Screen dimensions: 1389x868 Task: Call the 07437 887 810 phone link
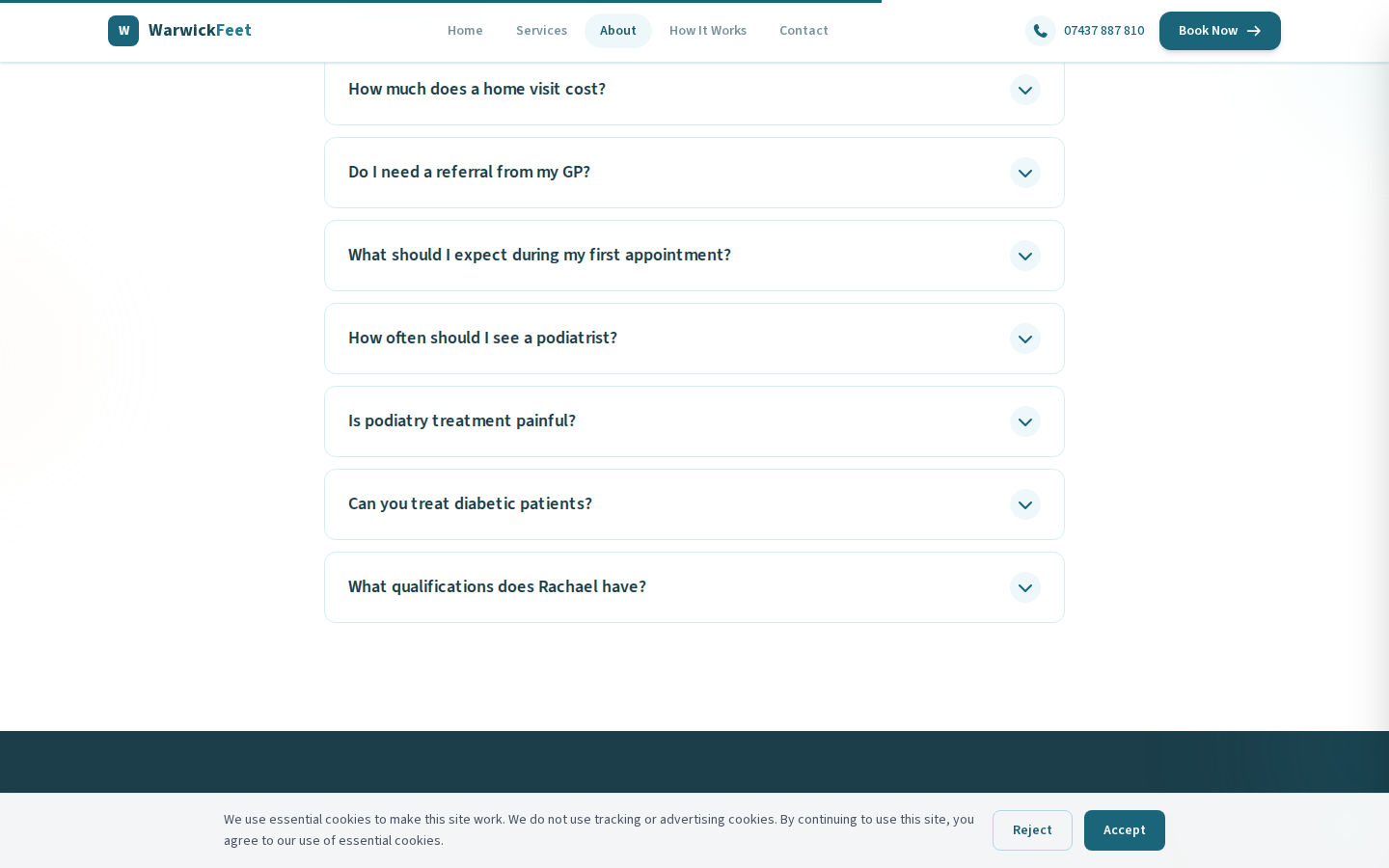click(x=1103, y=31)
